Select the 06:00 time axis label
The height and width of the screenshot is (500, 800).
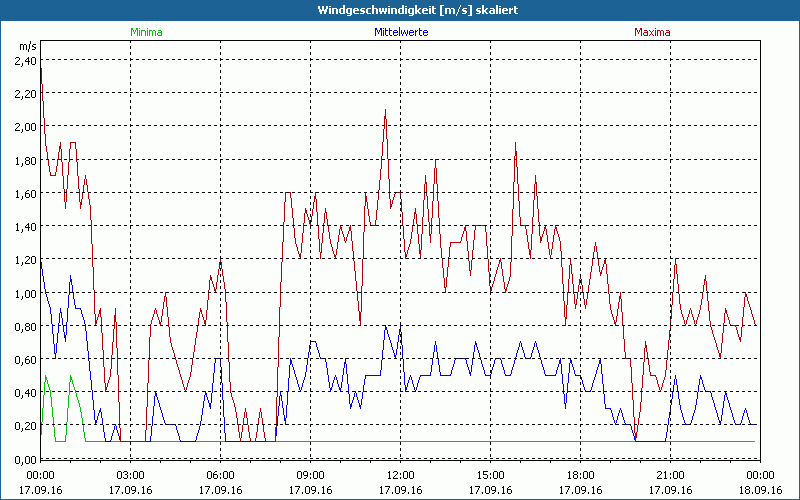click(221, 475)
